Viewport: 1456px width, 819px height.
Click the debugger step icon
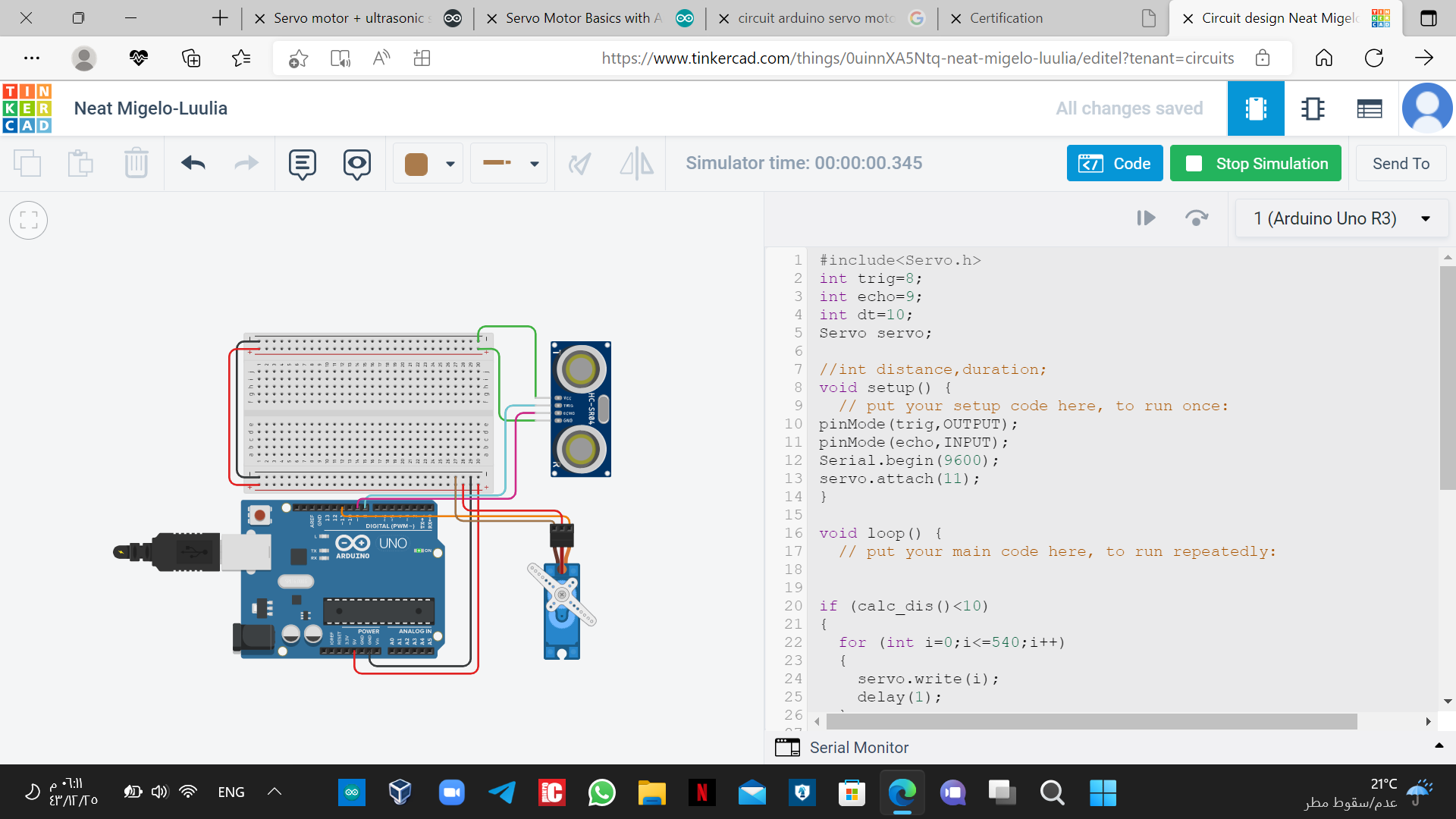click(1146, 218)
